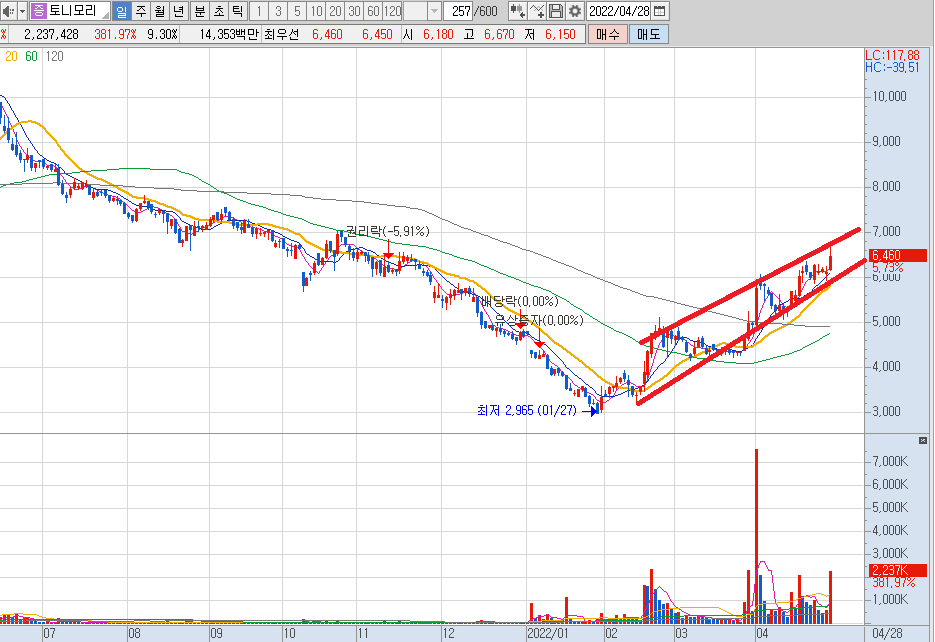Click the 매수 (buy) button
Viewport: 935px width, 642px height.
click(608, 34)
